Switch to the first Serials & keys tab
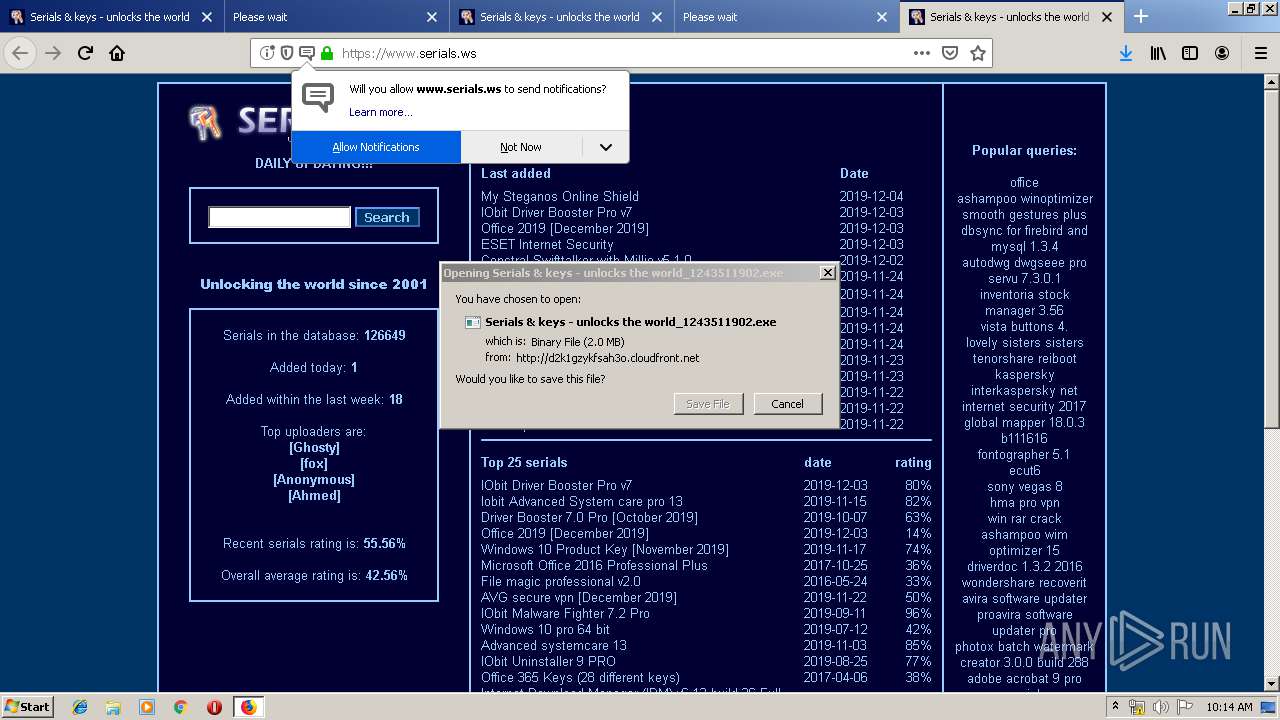 pyautogui.click(x=112, y=17)
